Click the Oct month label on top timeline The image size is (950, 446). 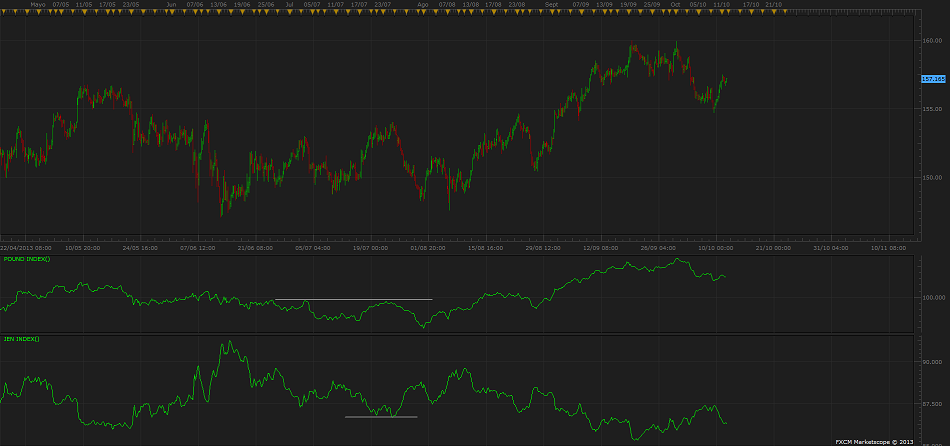coord(675,4)
